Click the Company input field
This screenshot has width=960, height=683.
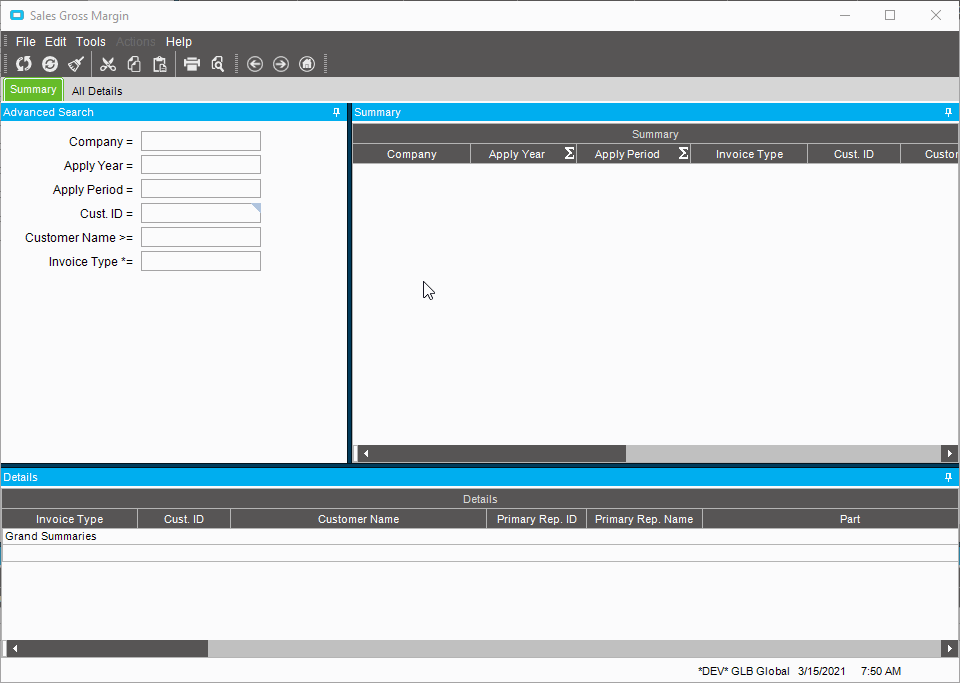[x=201, y=141]
